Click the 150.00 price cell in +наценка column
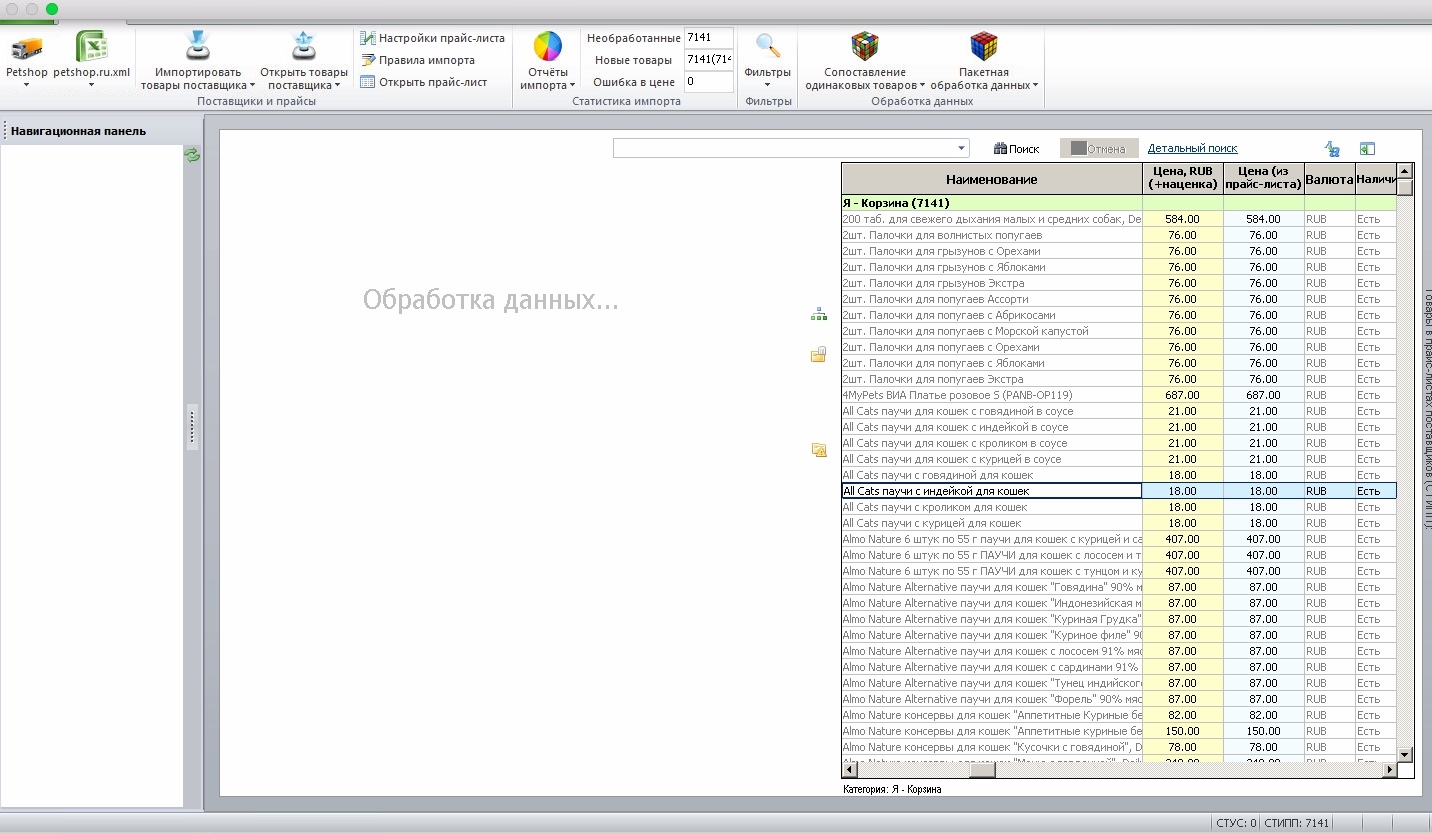The image size is (1432, 833). pos(1183,731)
